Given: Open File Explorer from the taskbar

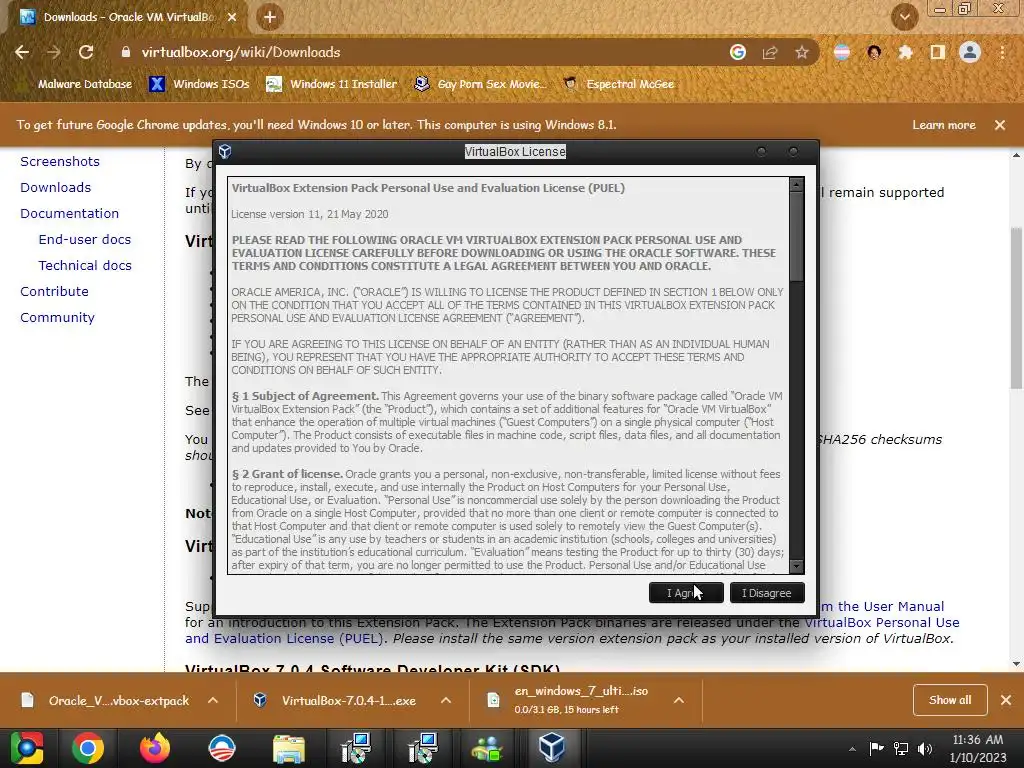Looking at the screenshot, I should [x=289, y=748].
